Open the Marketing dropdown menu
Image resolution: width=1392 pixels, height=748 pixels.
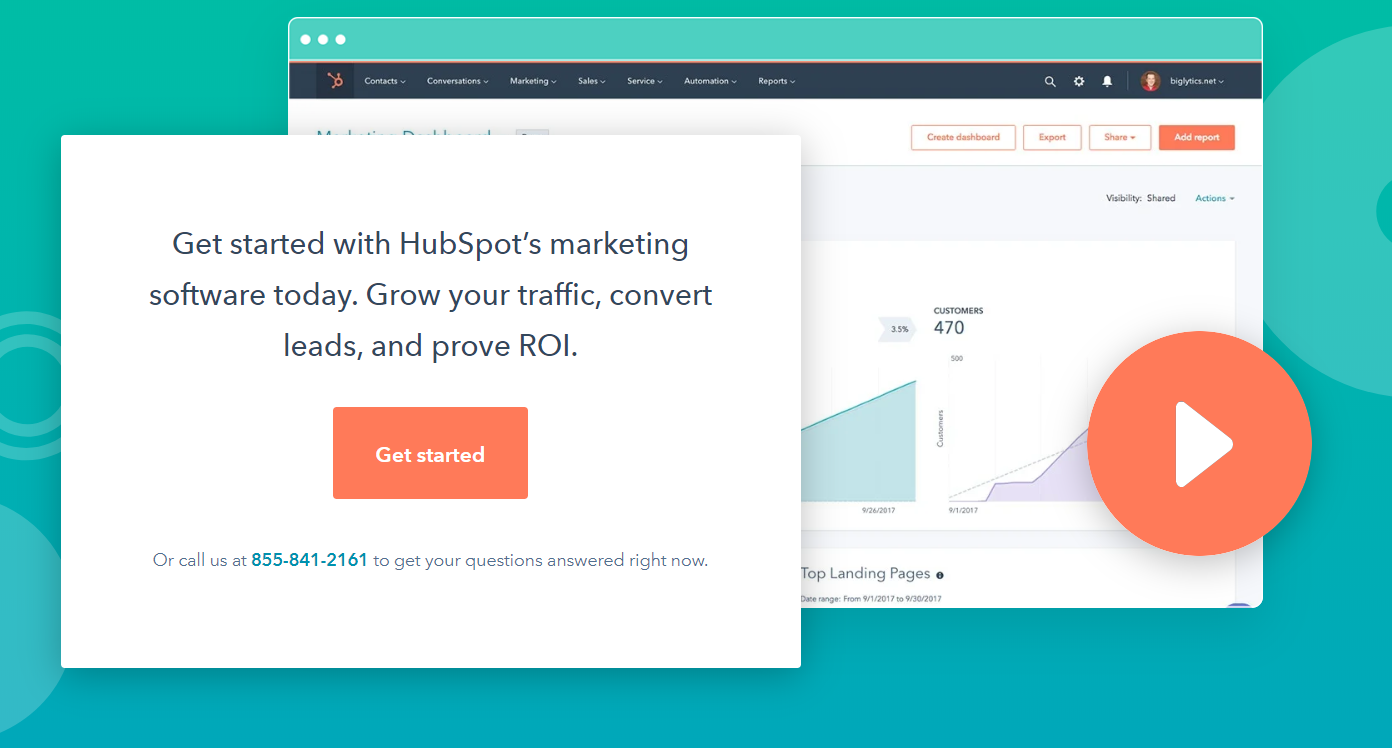533,81
